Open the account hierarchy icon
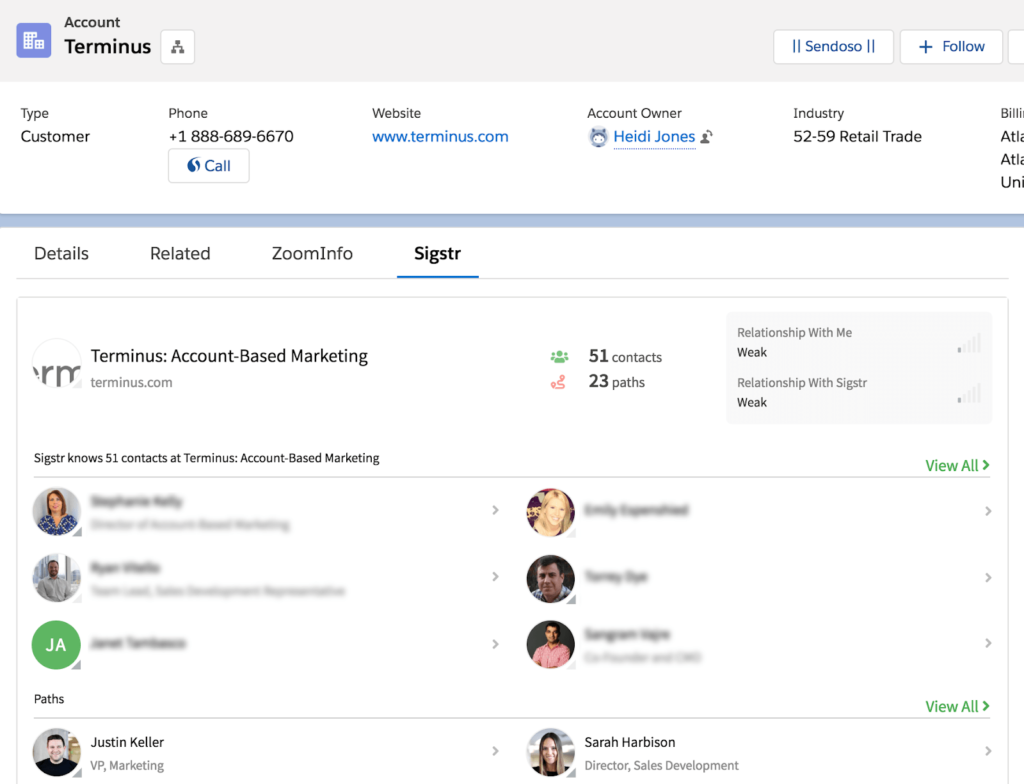The width and height of the screenshot is (1024, 784). (x=178, y=47)
